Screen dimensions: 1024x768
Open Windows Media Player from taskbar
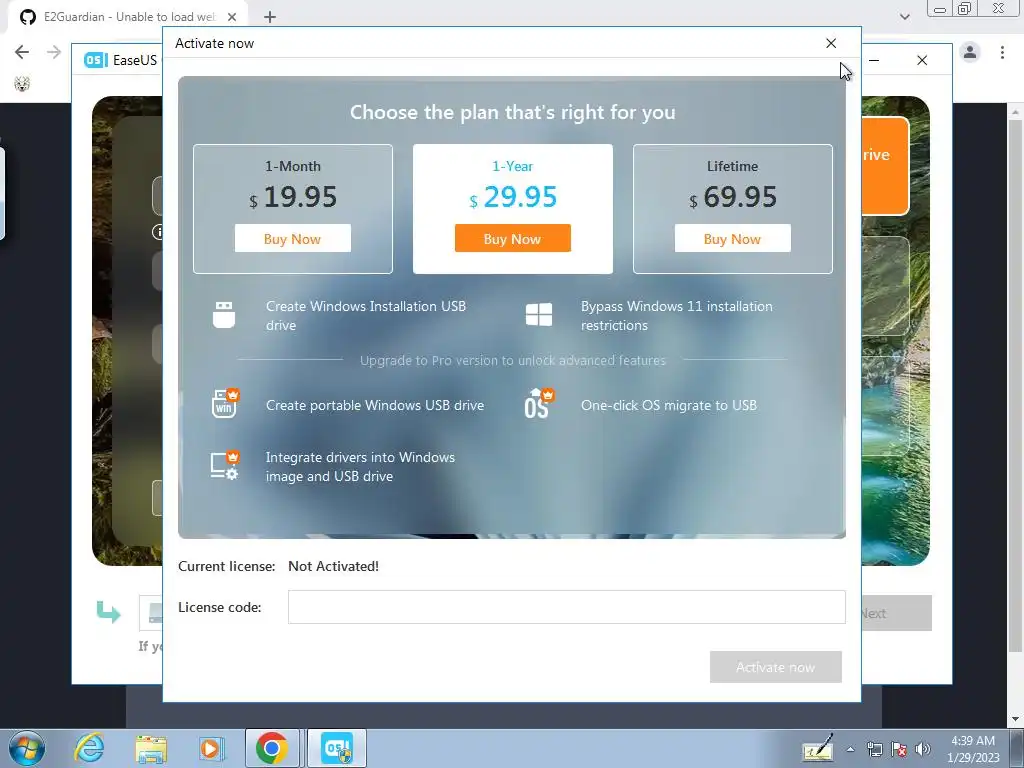pos(211,748)
